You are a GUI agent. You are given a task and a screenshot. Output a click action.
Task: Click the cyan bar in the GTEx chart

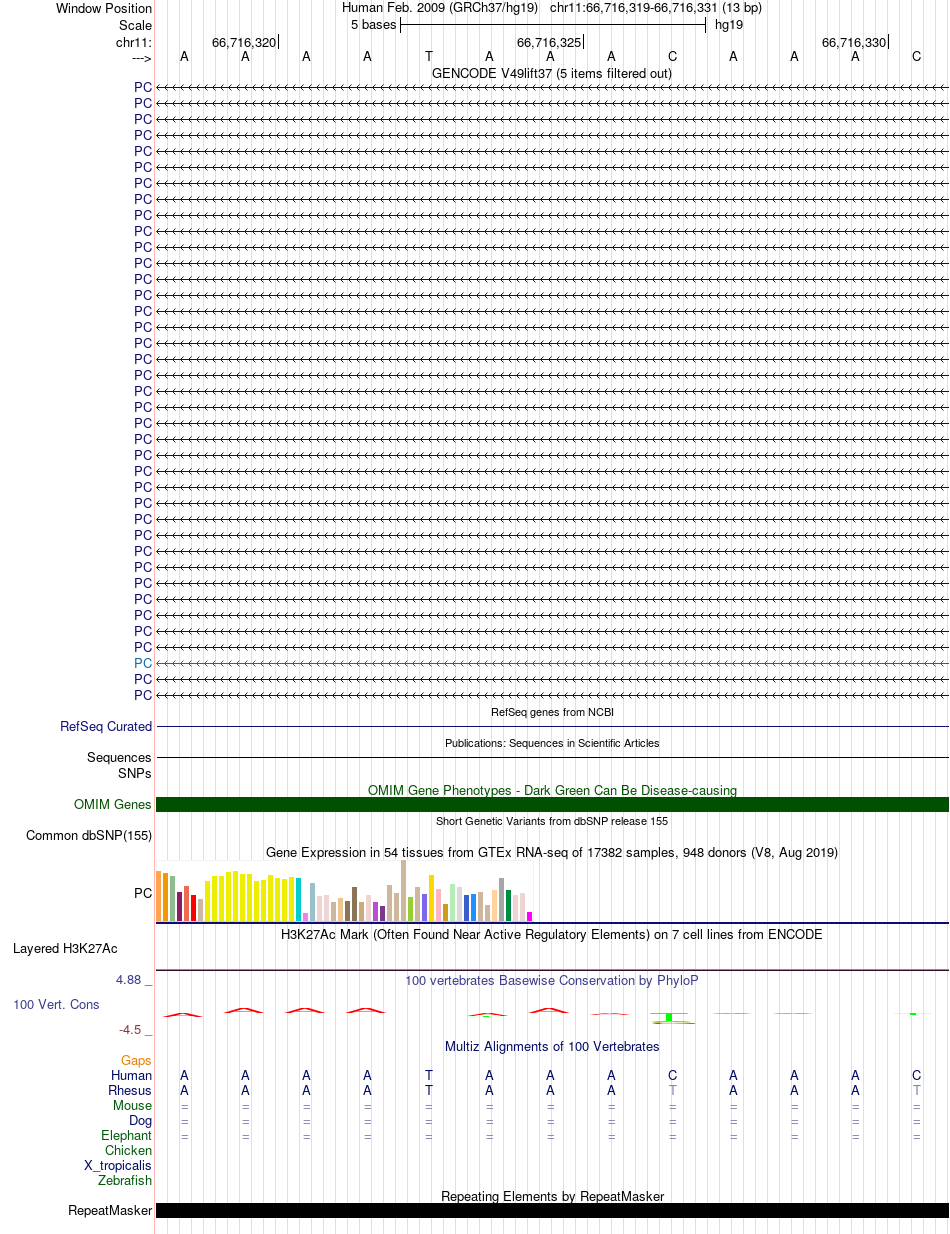point(299,899)
